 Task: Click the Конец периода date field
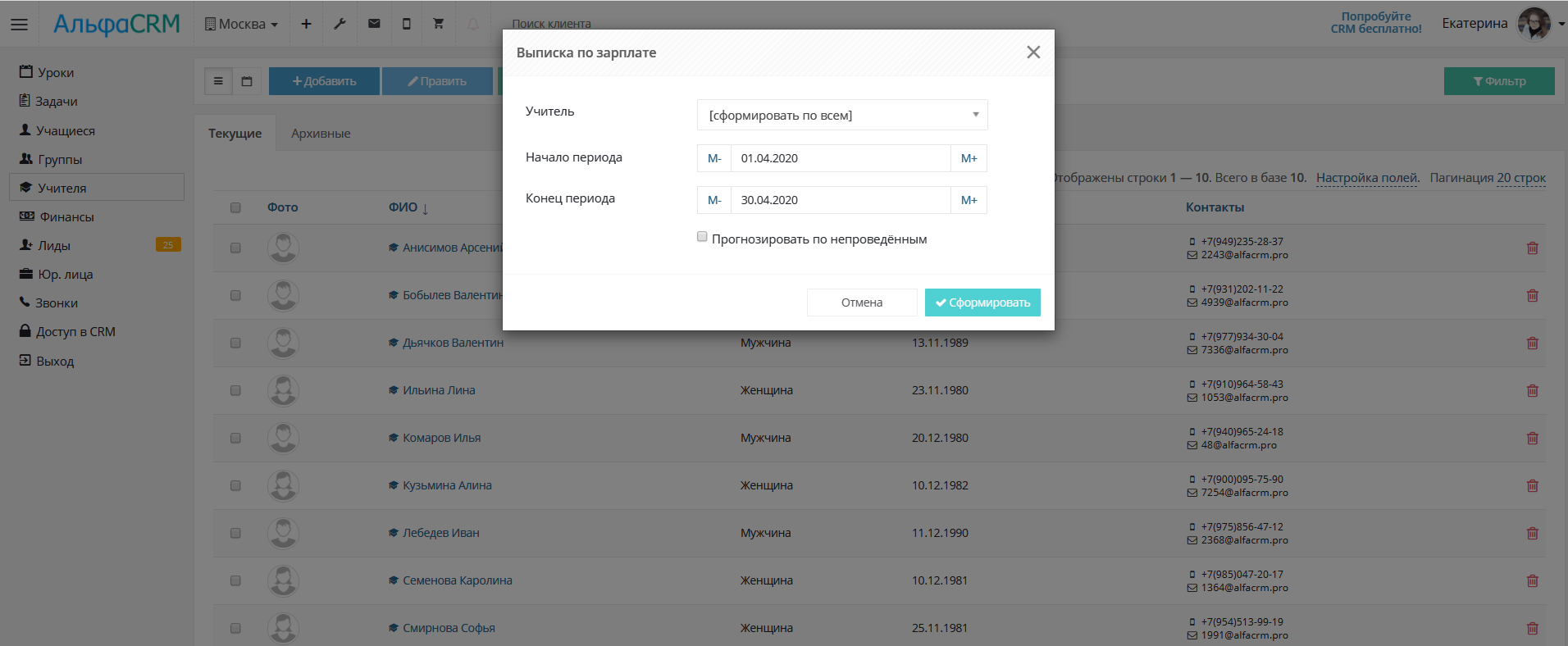(841, 200)
